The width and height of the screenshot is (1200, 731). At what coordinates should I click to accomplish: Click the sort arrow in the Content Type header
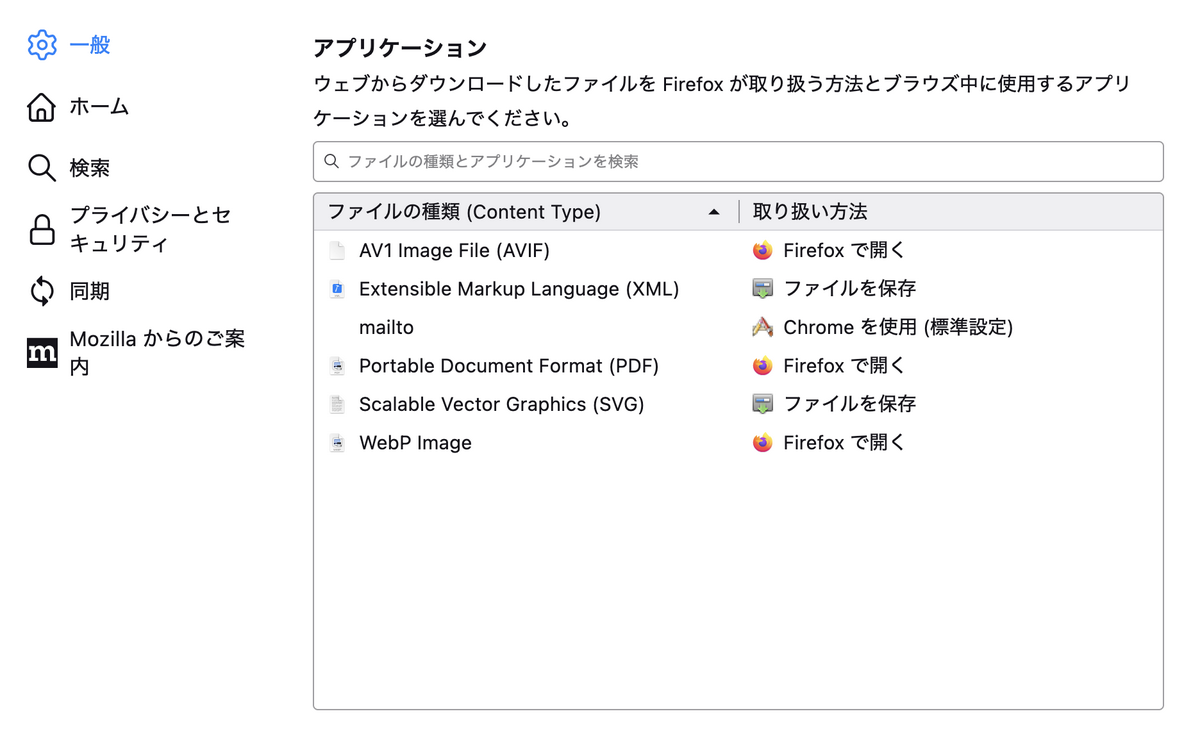[713, 212]
